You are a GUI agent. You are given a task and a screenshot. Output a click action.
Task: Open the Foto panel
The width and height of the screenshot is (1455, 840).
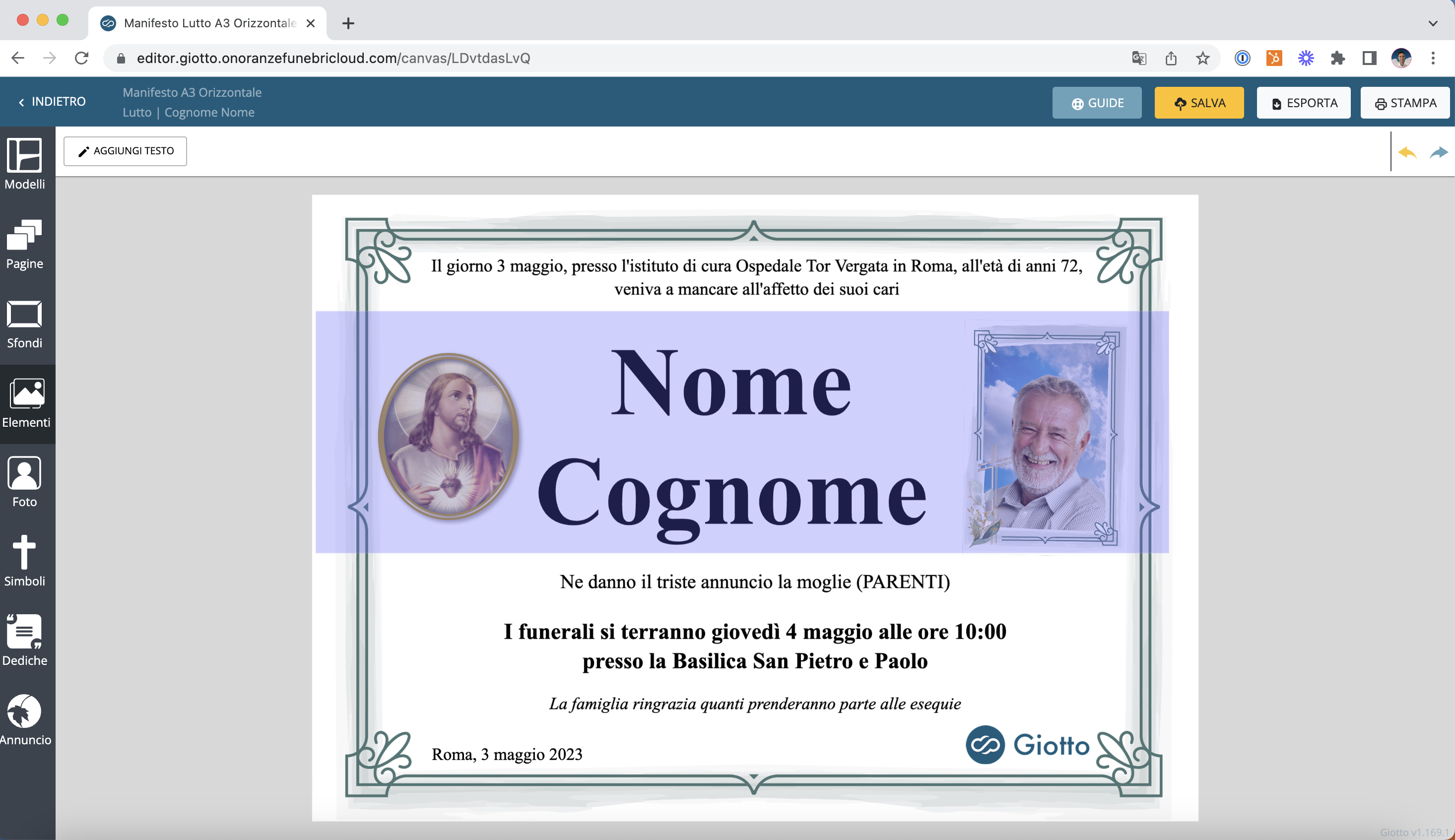(x=24, y=482)
